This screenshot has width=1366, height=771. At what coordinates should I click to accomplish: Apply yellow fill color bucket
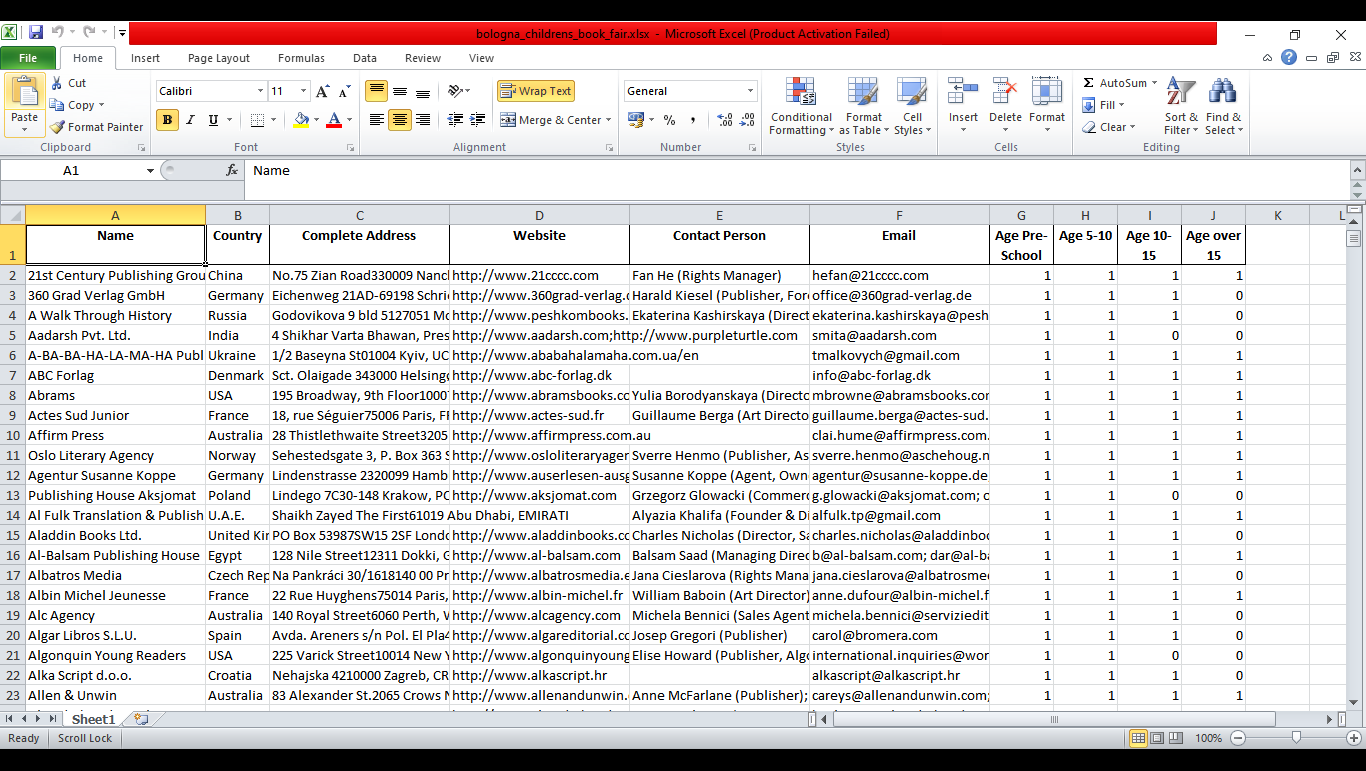[x=301, y=120]
